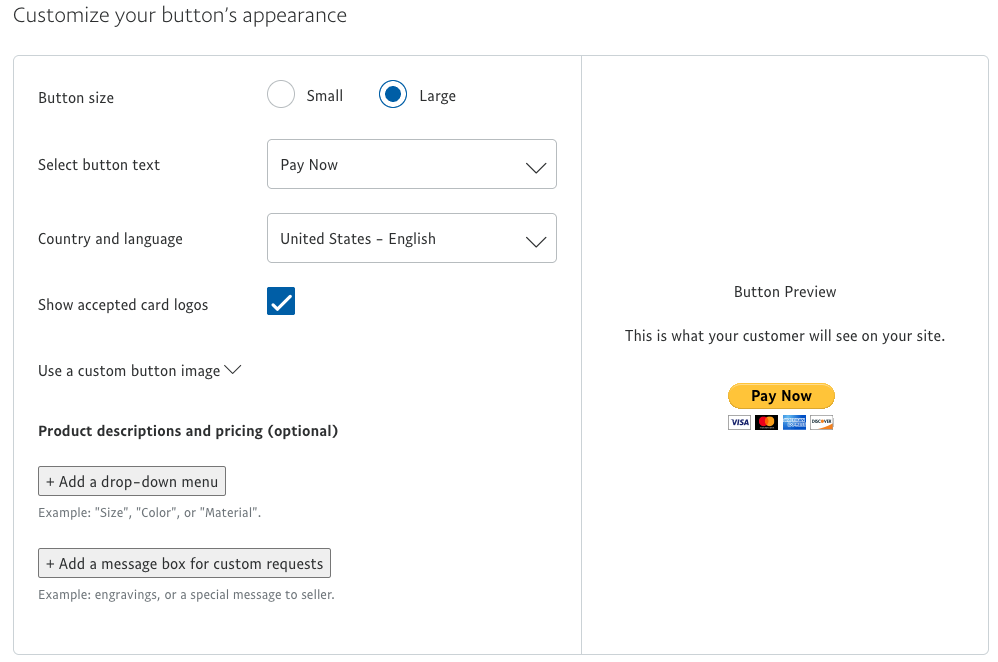Expand Use a custom button image
Viewport: 998px width, 662px height.
point(140,371)
